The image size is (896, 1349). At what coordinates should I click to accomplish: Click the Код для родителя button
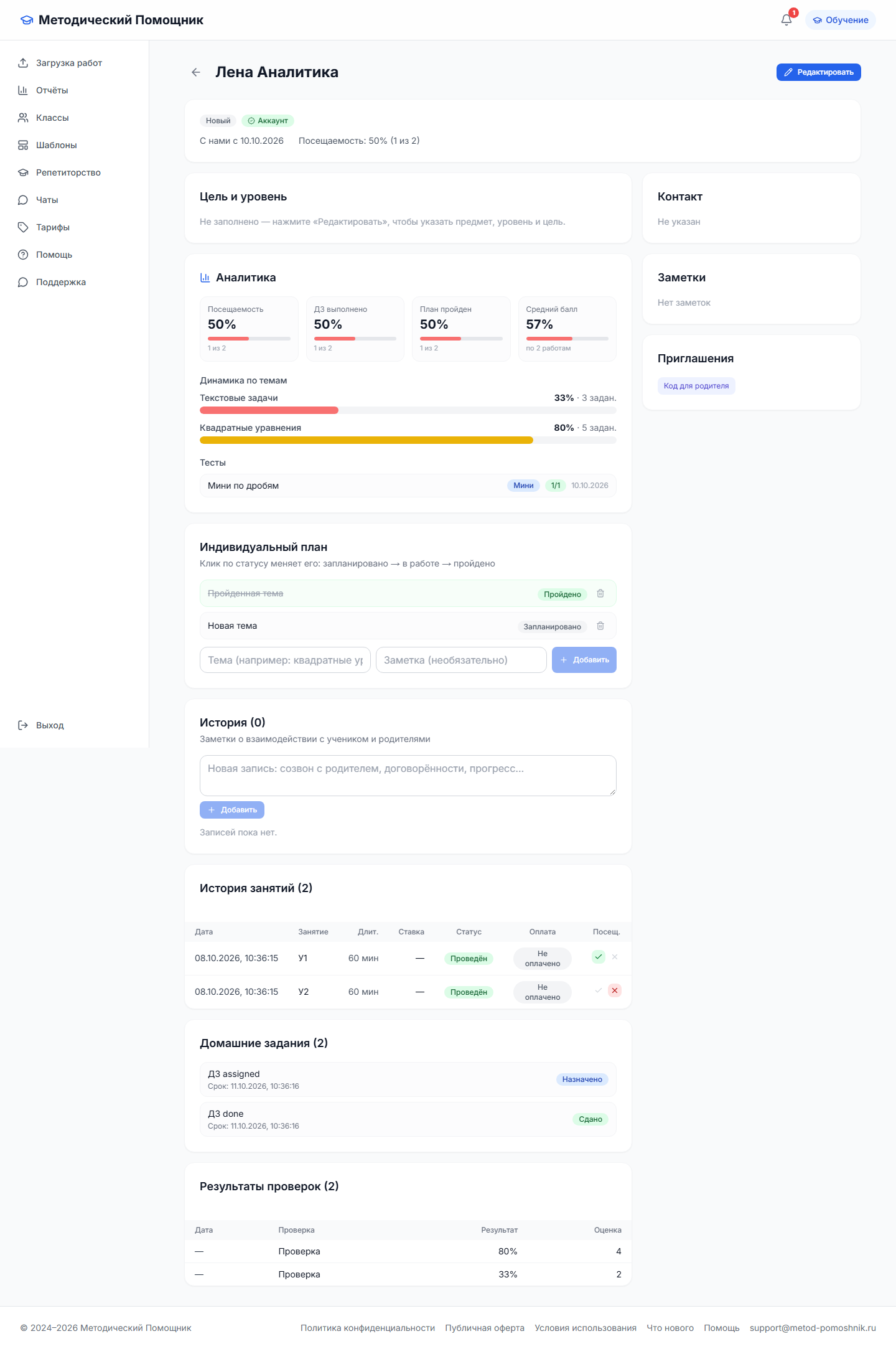click(696, 386)
